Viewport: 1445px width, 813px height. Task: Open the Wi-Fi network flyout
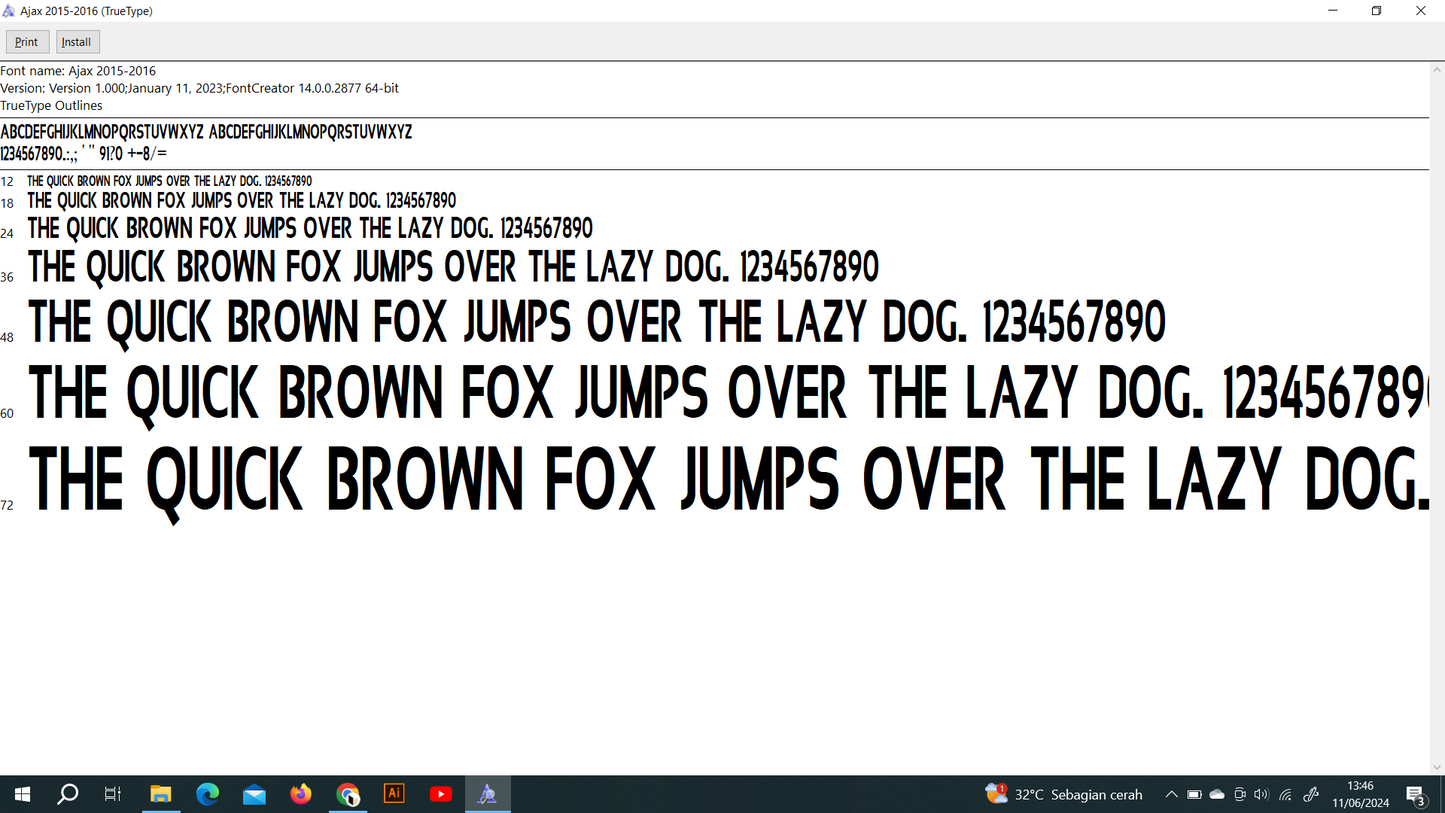(x=1286, y=794)
